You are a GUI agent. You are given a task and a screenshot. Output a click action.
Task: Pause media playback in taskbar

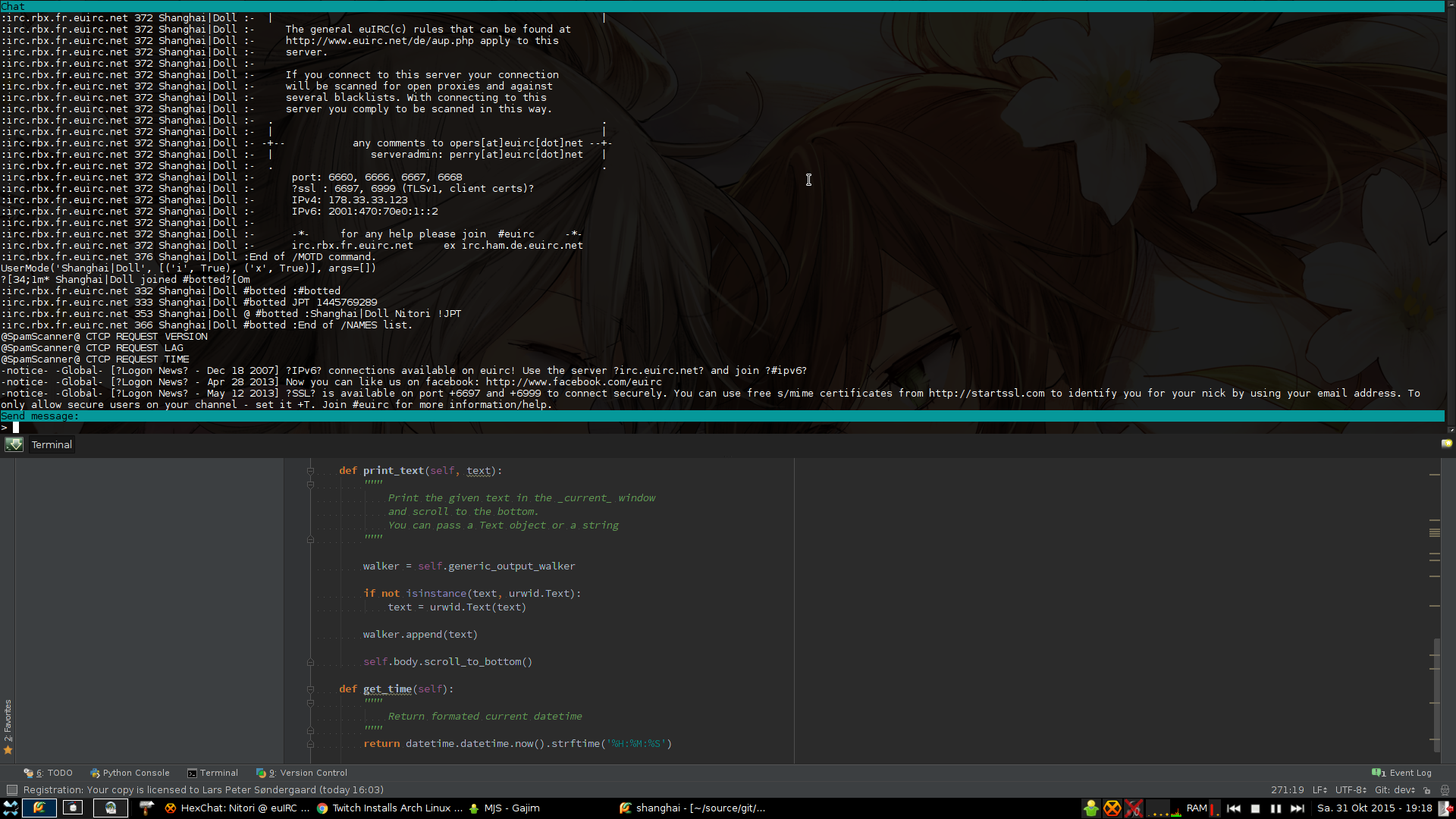1276,808
